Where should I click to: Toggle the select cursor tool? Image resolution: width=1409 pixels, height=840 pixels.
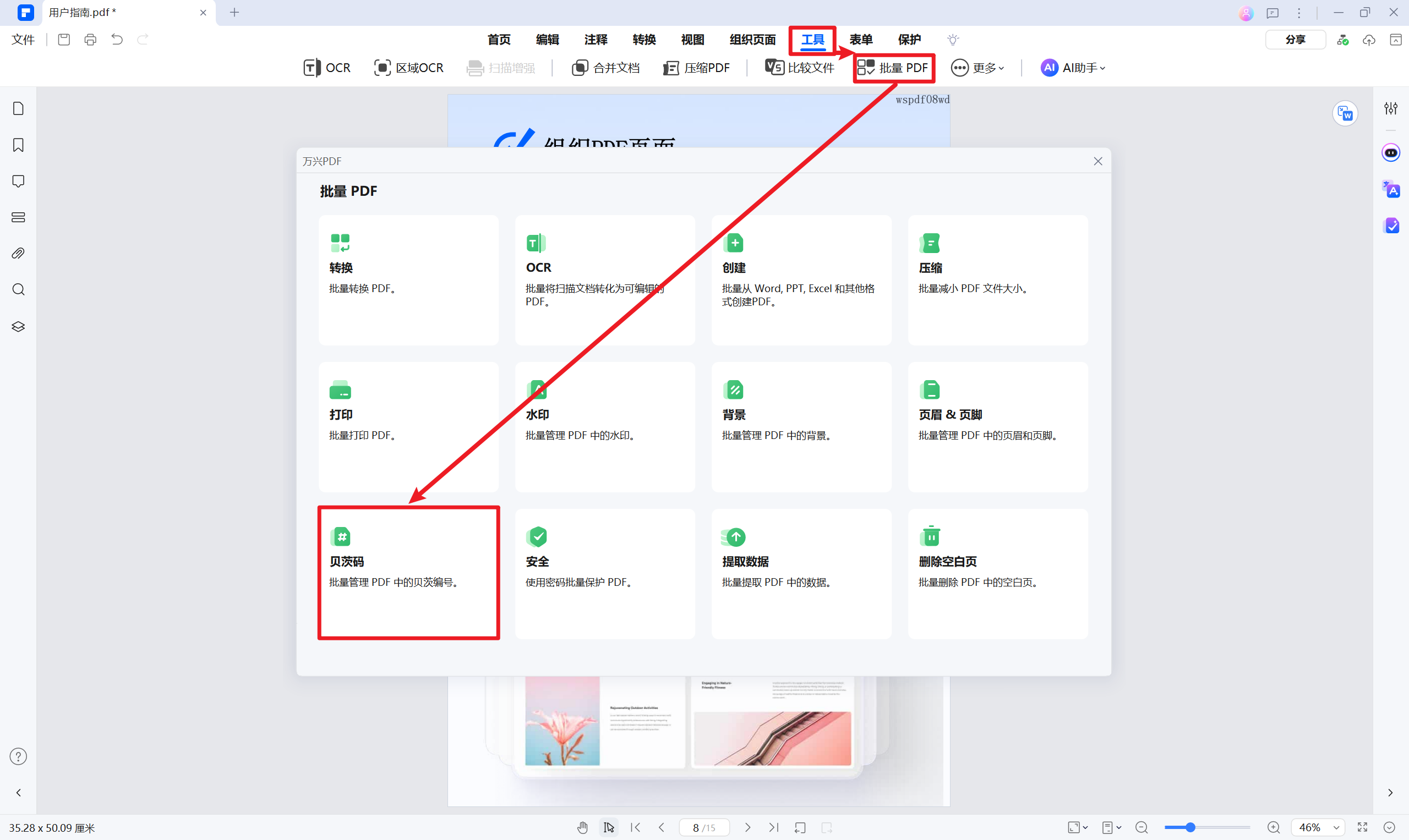pyautogui.click(x=609, y=827)
